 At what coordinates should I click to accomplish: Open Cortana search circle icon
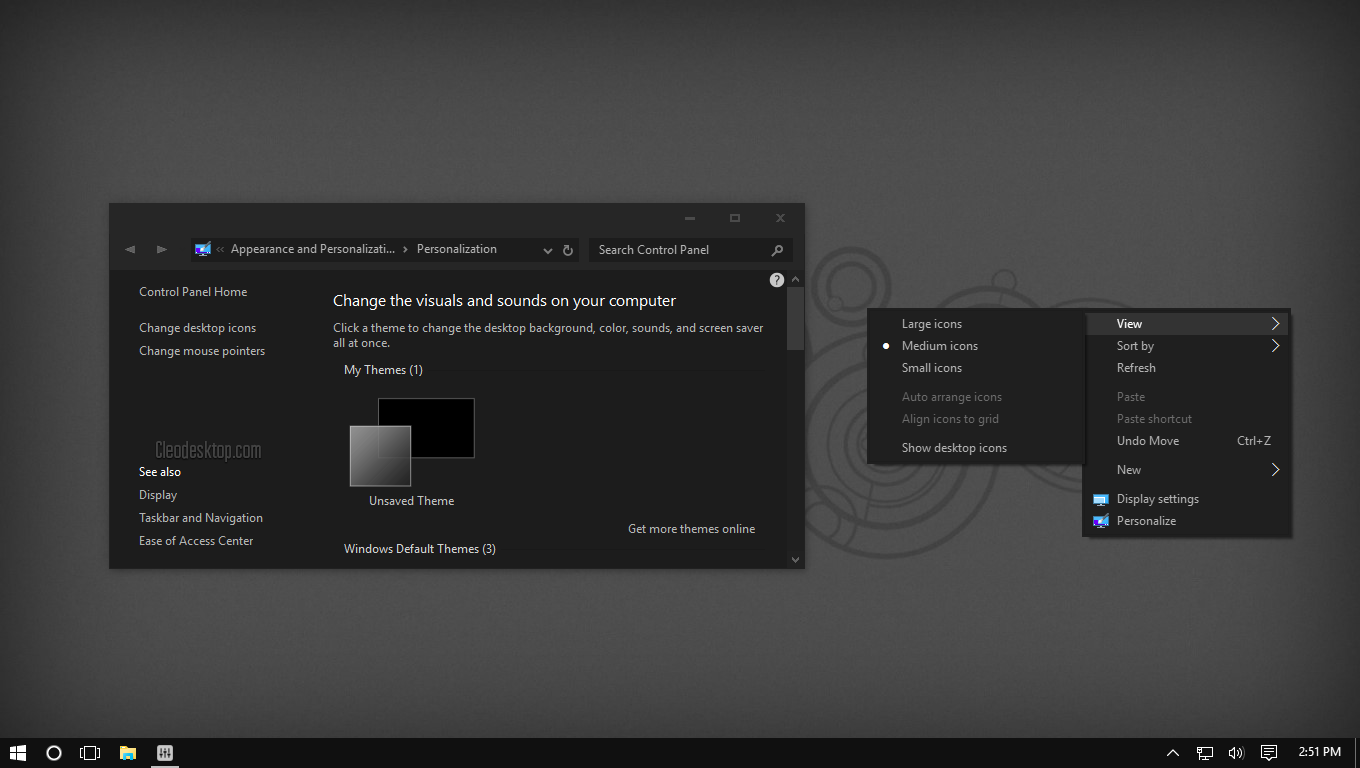point(54,753)
